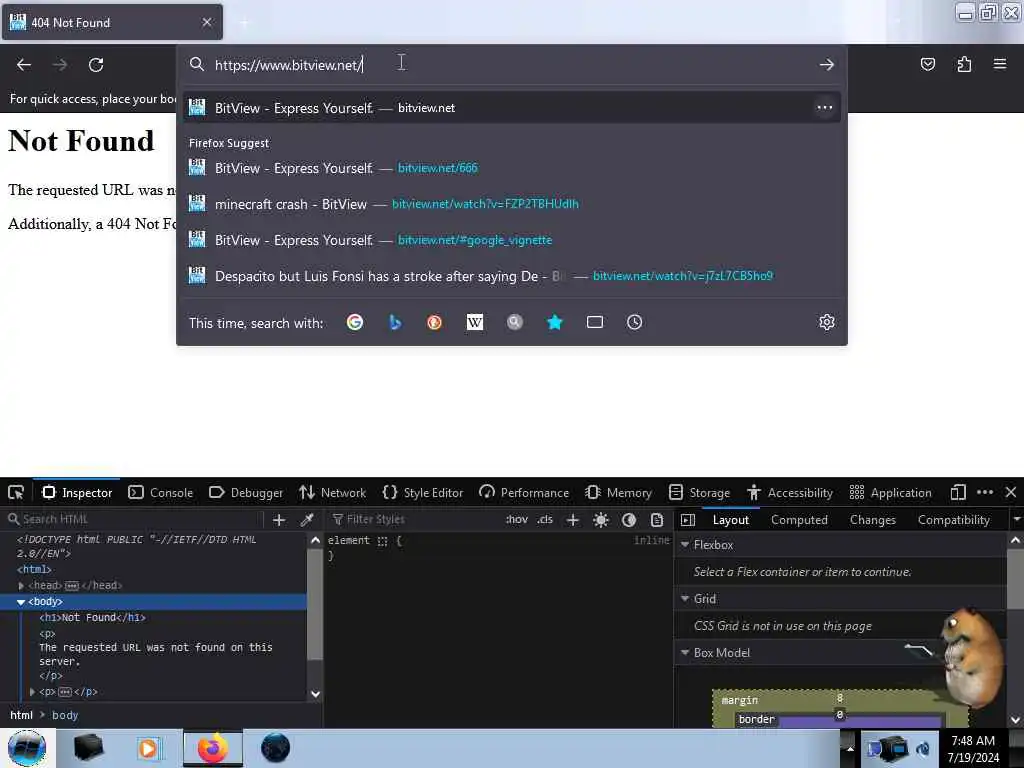Collapse the Flexbox section
This screenshot has width=1024, height=768.
685,545
